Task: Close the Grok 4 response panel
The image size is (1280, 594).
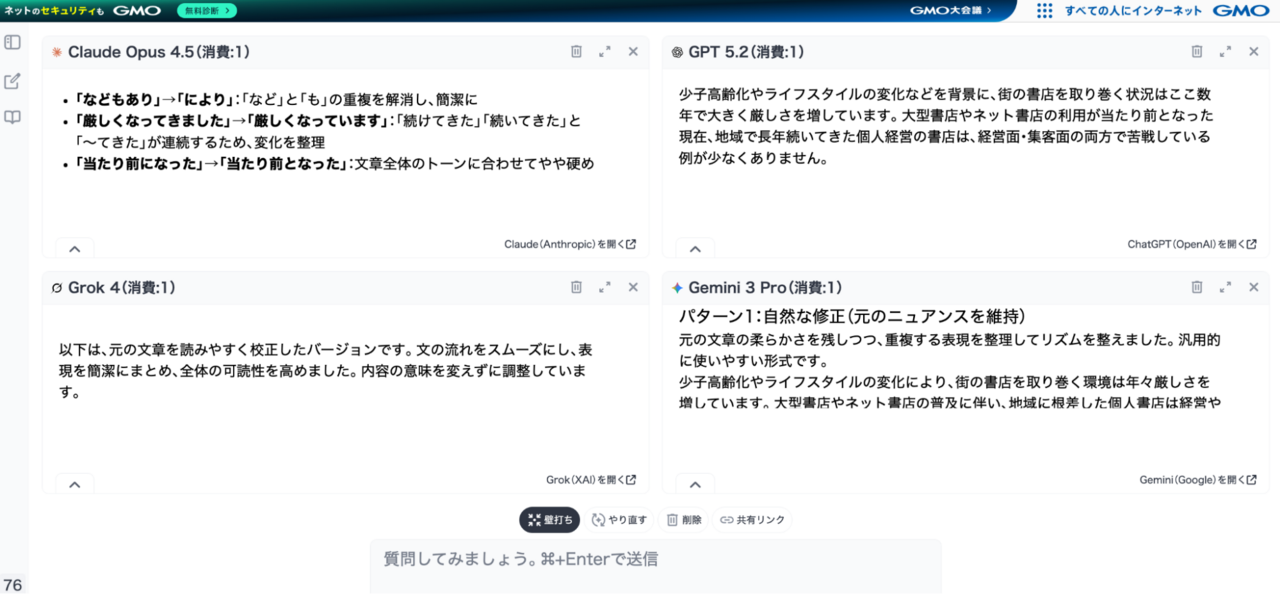Action: pyautogui.click(x=633, y=287)
